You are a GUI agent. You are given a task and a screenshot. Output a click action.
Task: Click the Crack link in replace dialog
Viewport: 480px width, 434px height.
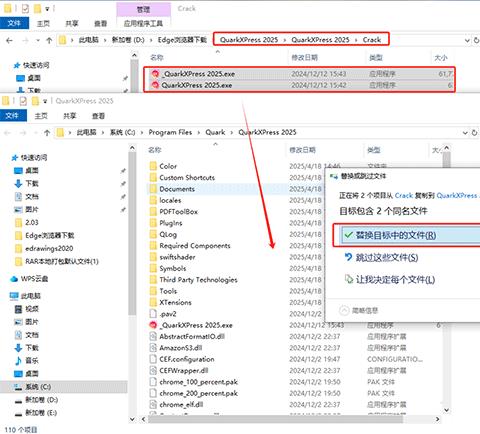[x=404, y=195]
